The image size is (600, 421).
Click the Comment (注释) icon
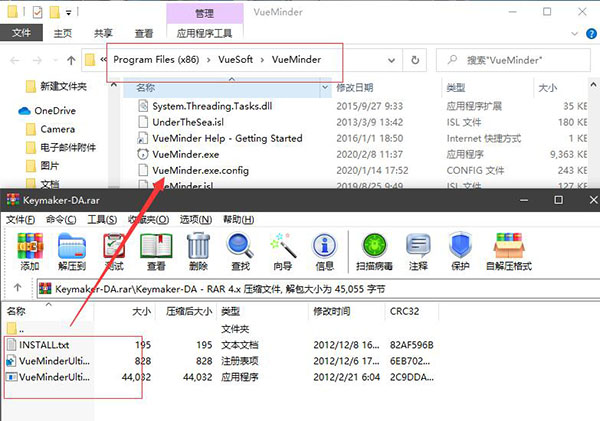pos(418,246)
